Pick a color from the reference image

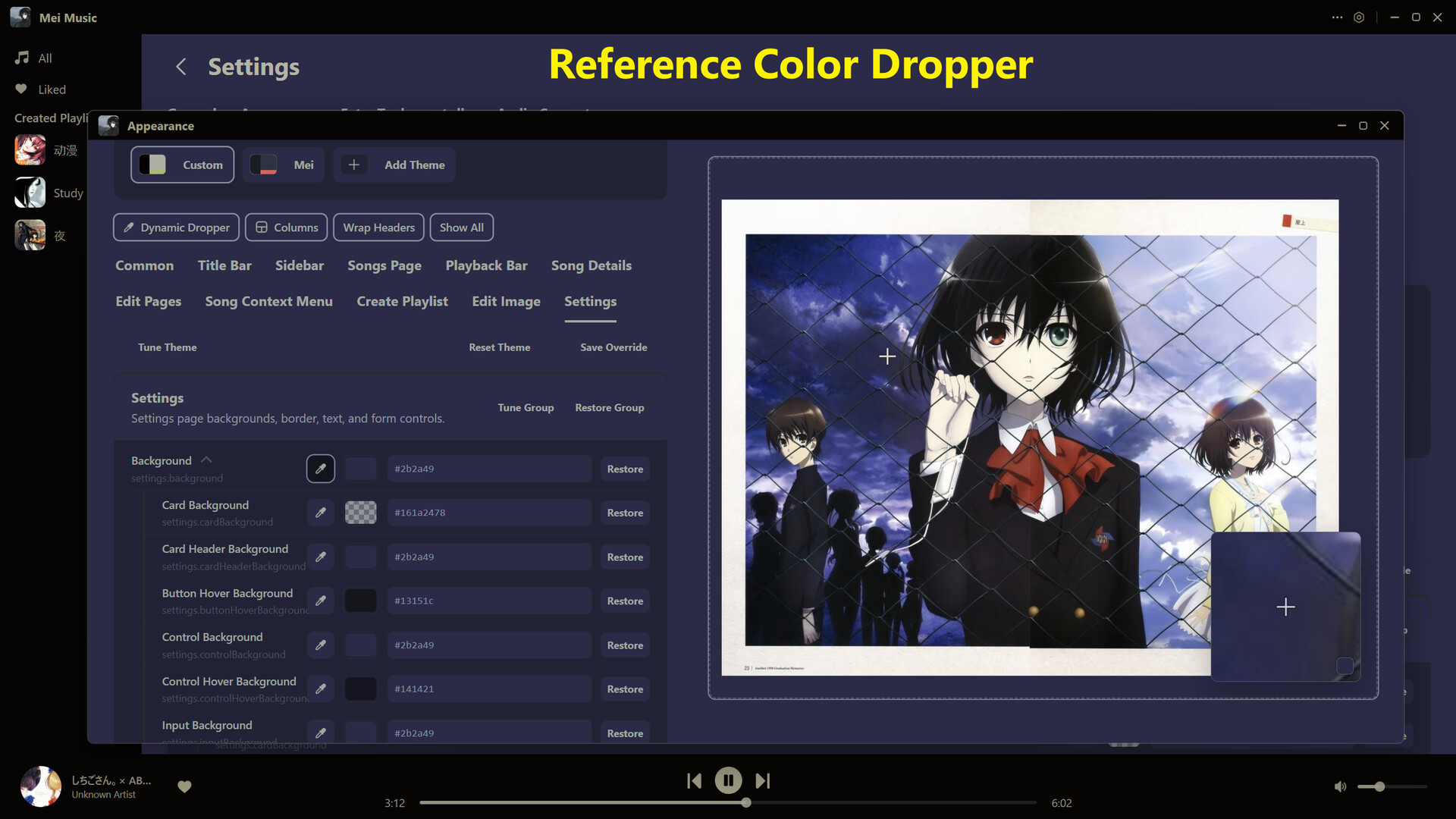click(x=1030, y=438)
